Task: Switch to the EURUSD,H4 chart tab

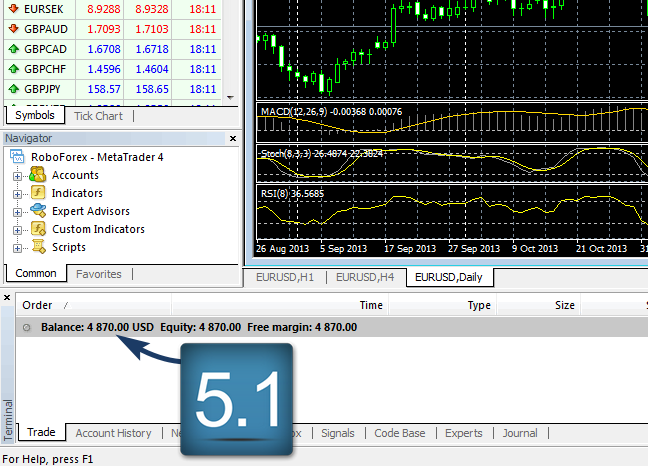Action: point(365,277)
